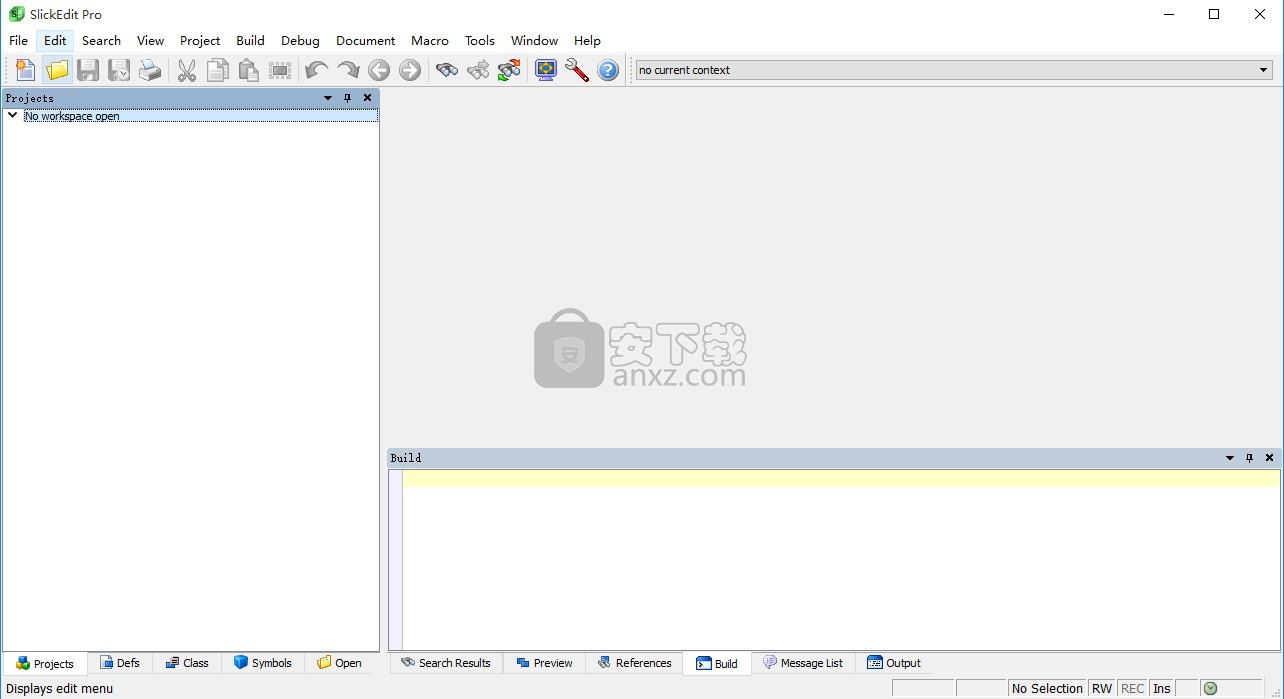Toggle the REC macro recording indicator
1284x699 pixels.
[x=1132, y=688]
